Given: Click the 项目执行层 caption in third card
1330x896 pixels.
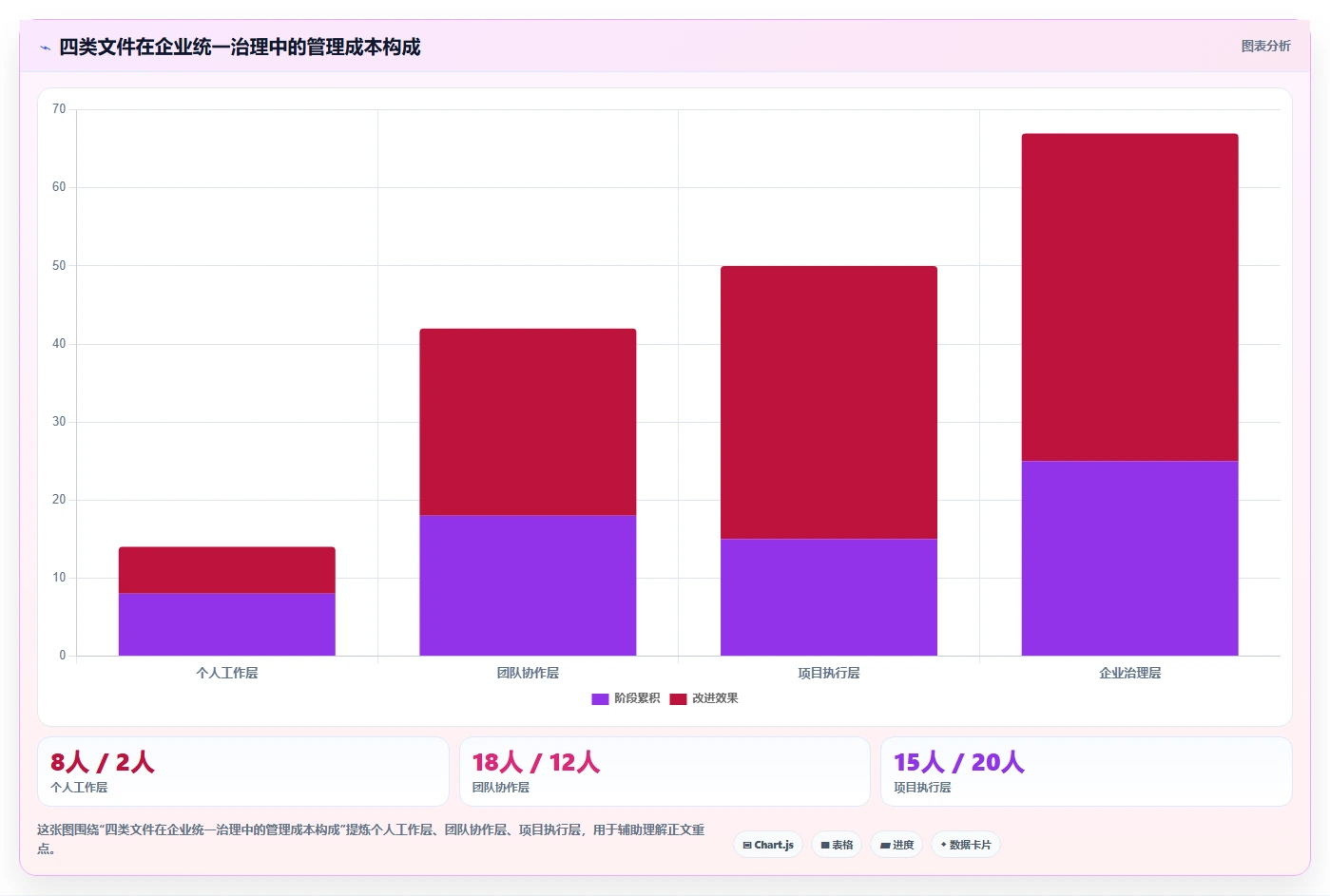Looking at the screenshot, I should [922, 788].
